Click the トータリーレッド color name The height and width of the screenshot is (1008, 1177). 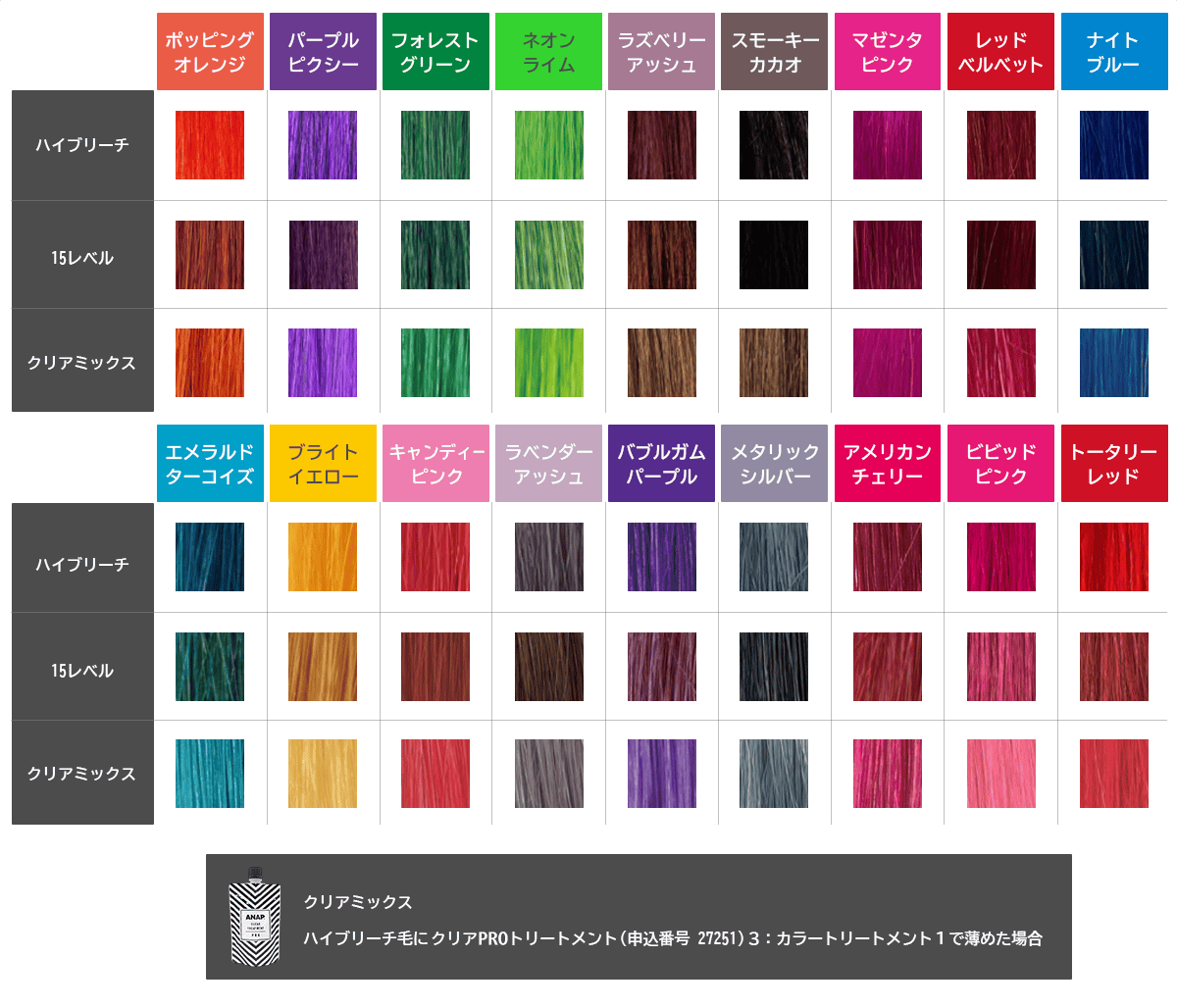pos(1113,463)
